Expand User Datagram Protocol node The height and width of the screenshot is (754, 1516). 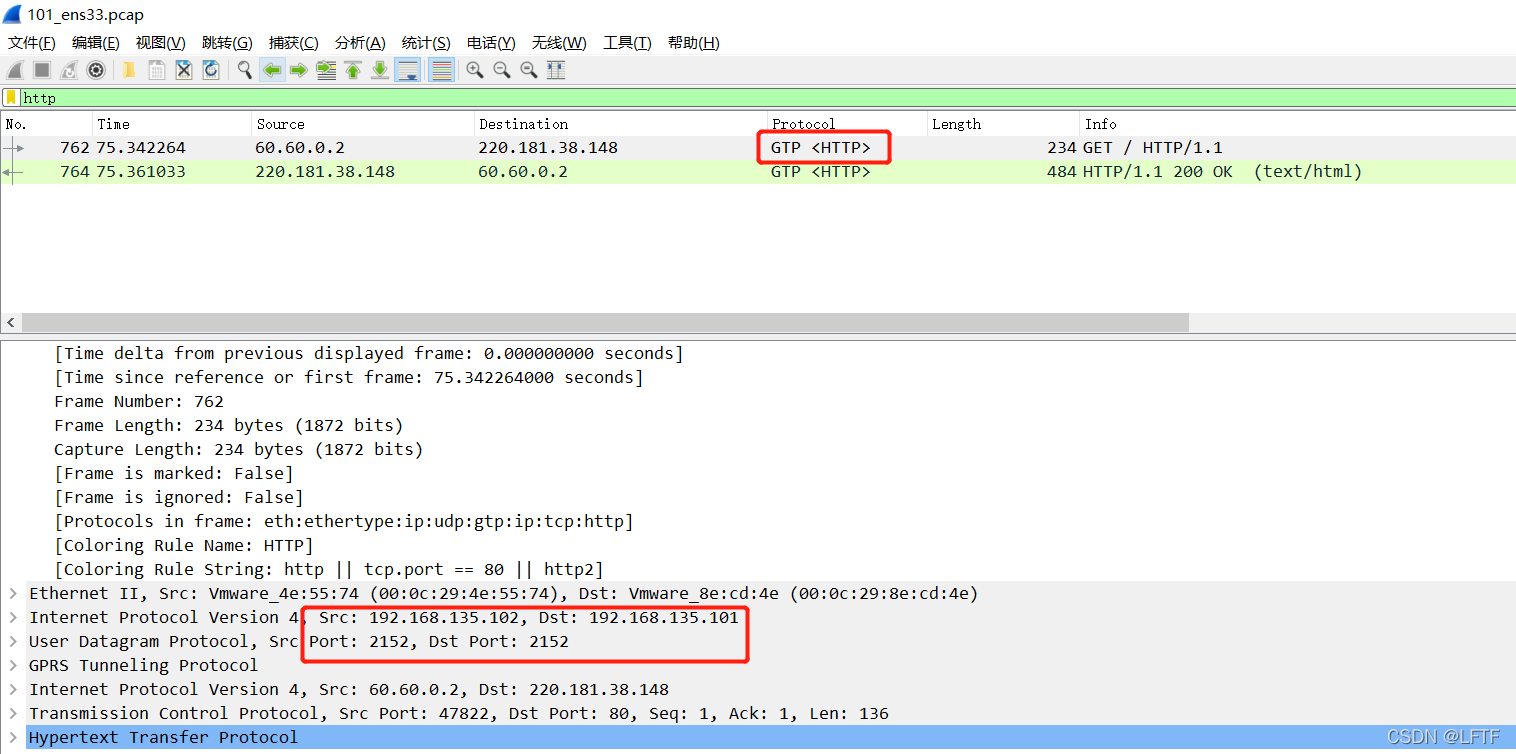coord(13,641)
